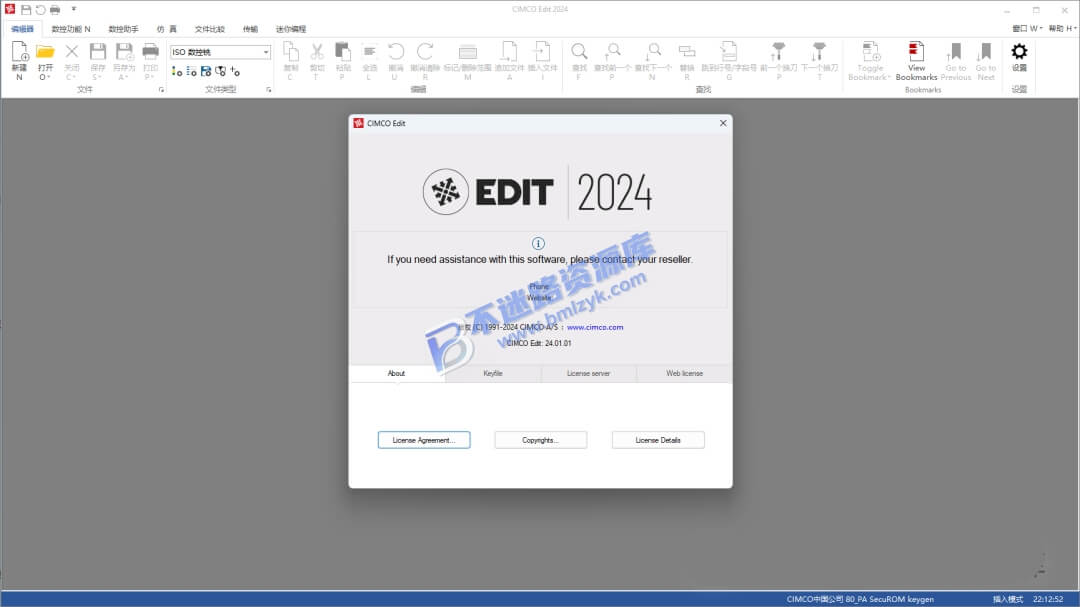Switch to the Web license tab
This screenshot has height=607, width=1080.
point(684,373)
